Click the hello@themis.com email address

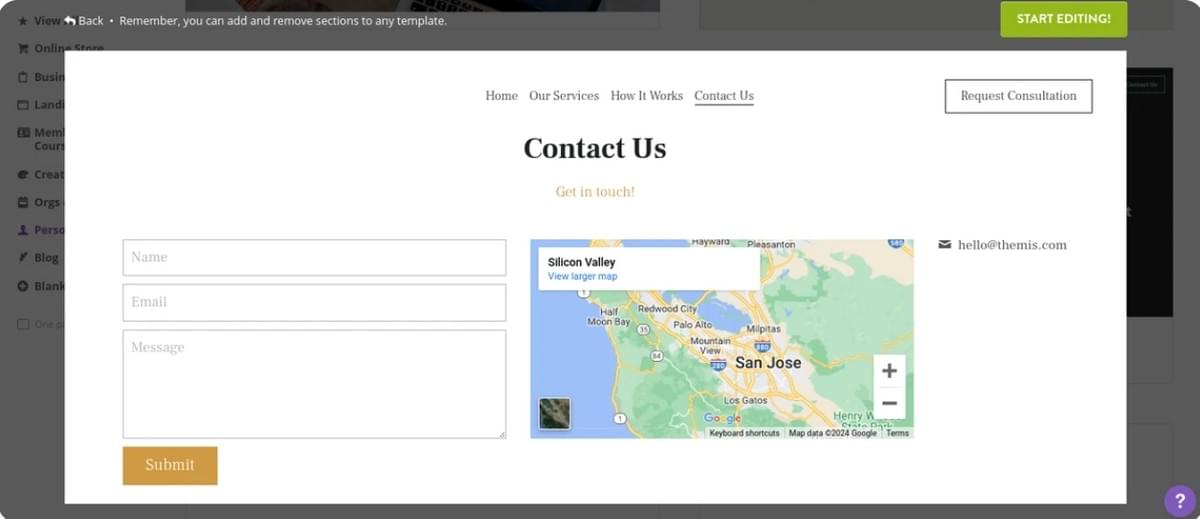[1012, 245]
